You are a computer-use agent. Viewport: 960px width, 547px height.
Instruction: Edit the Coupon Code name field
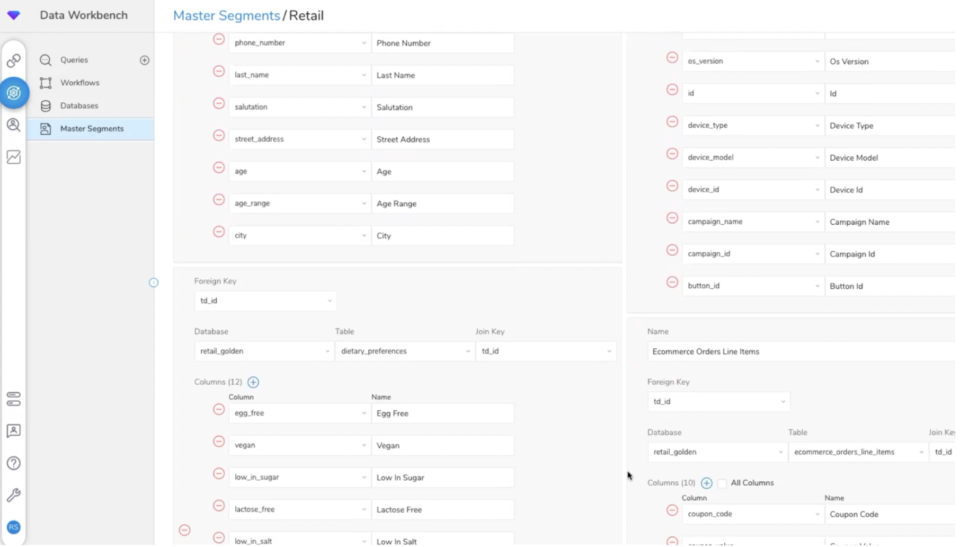[x=892, y=515]
